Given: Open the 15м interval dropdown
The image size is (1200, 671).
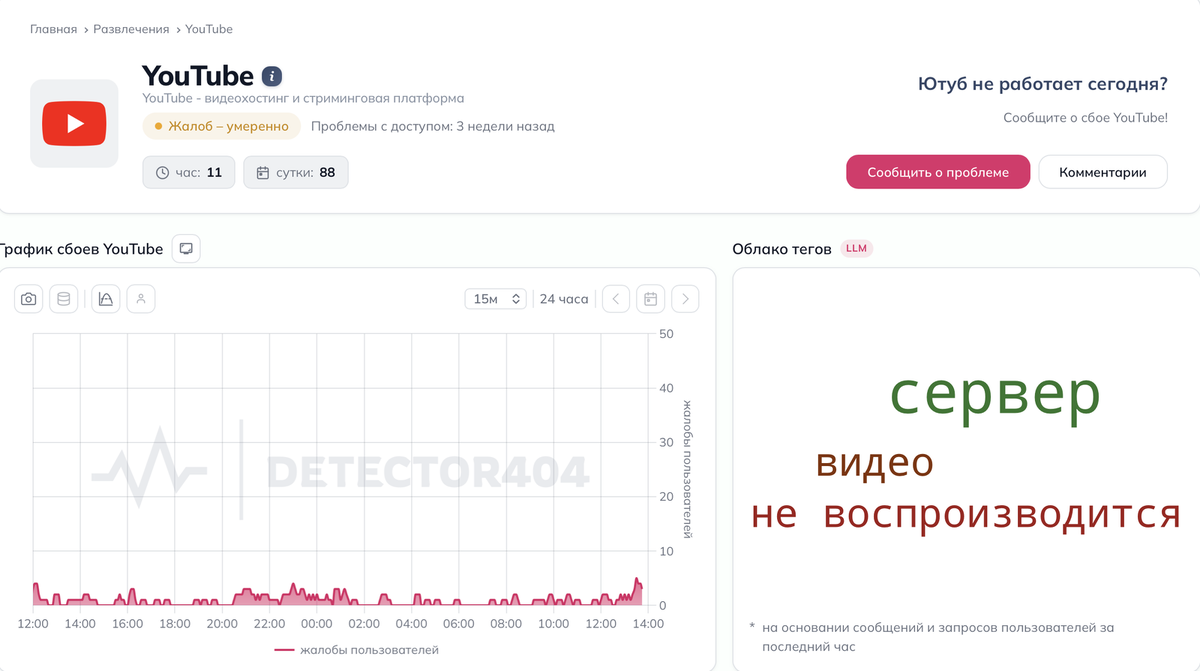Looking at the screenshot, I should (496, 299).
